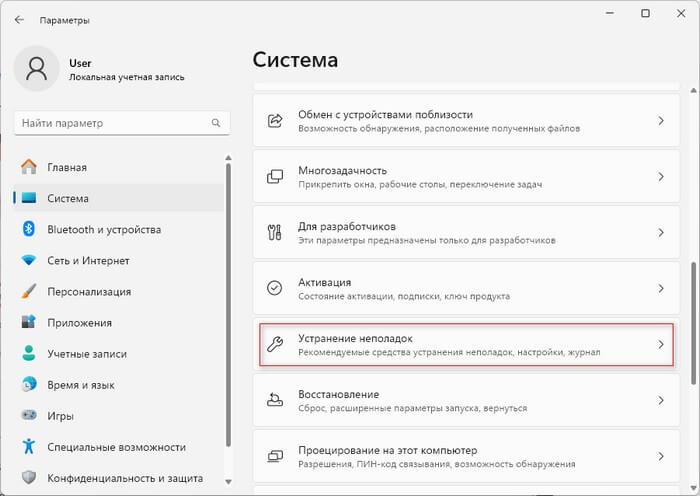This screenshot has width=700, height=496.
Task: Click the Активация checkmark circle icon
Action: tap(275, 288)
